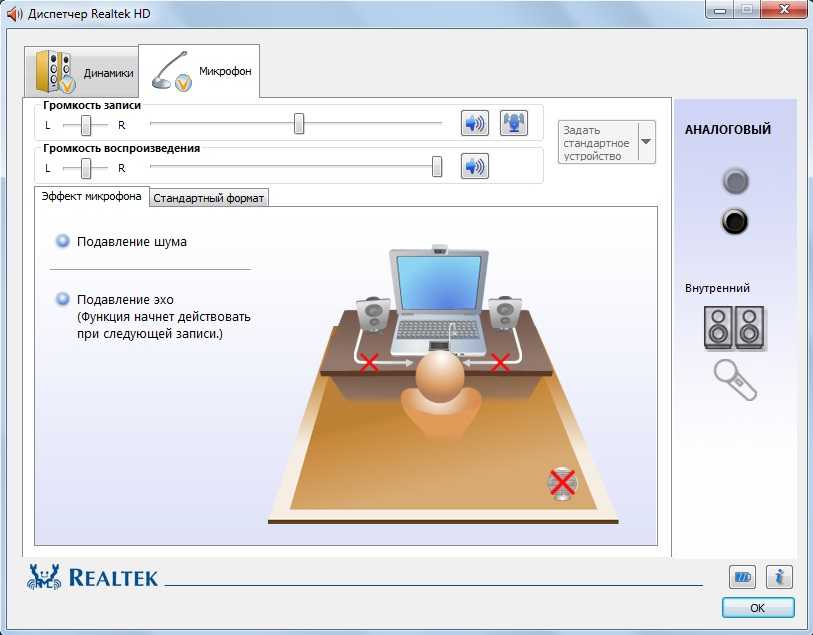
Task: Switch to the Динамики tab
Action: [x=84, y=72]
